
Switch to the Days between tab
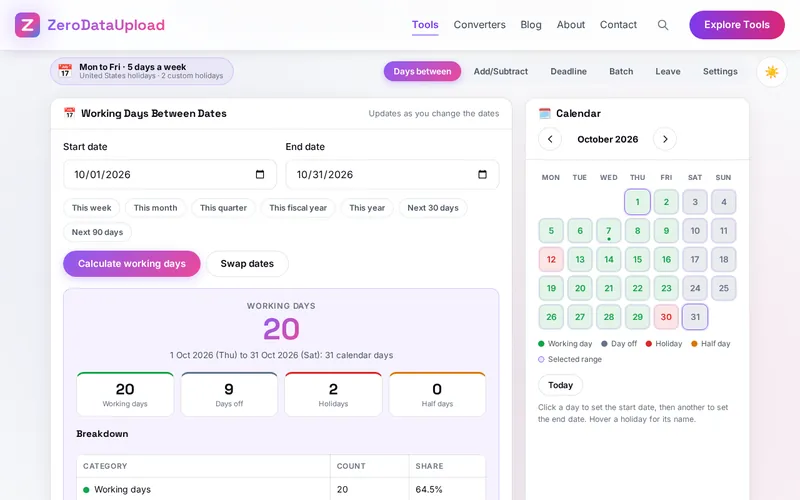(422, 71)
